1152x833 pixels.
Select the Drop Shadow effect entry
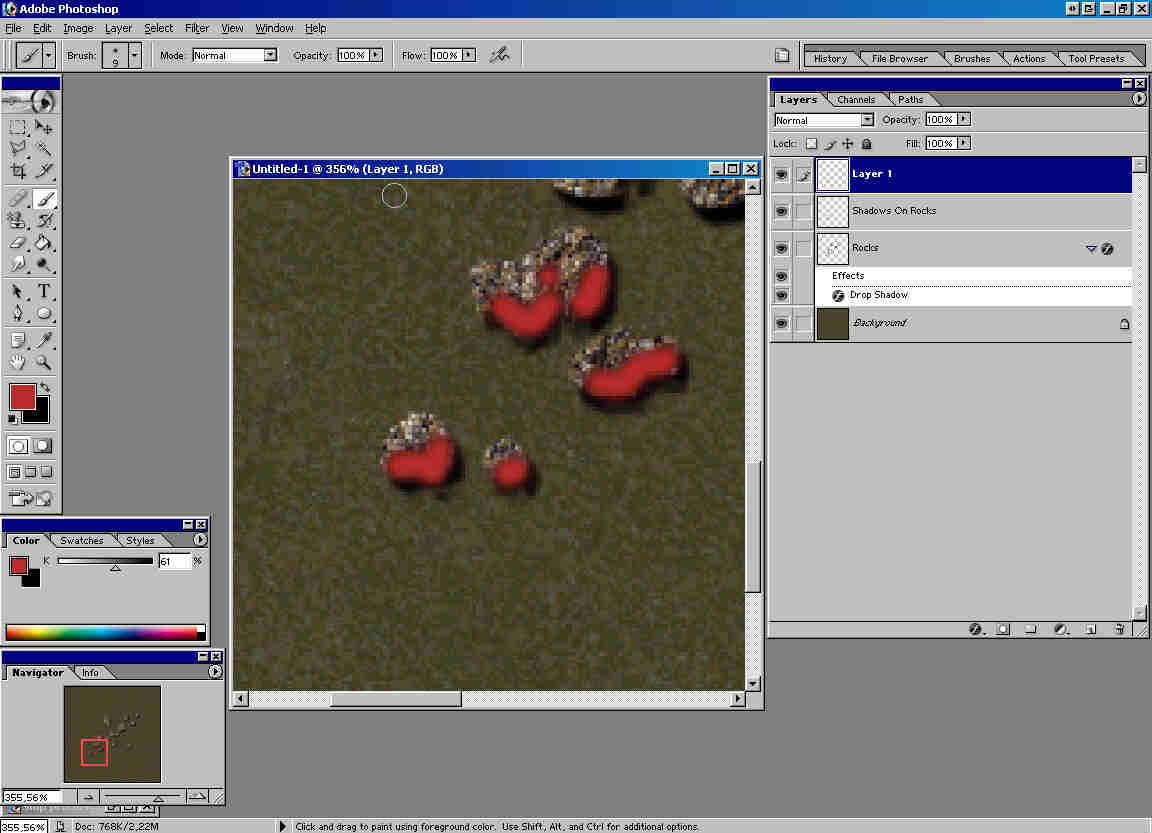(x=878, y=295)
